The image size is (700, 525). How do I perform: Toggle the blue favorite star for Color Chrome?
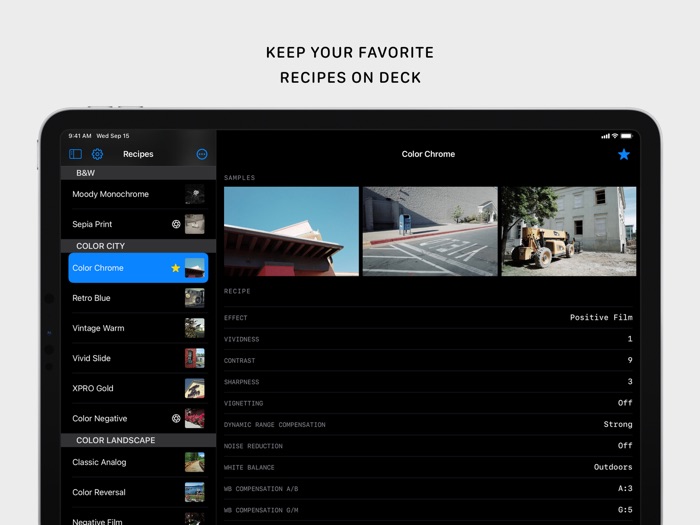coord(624,154)
